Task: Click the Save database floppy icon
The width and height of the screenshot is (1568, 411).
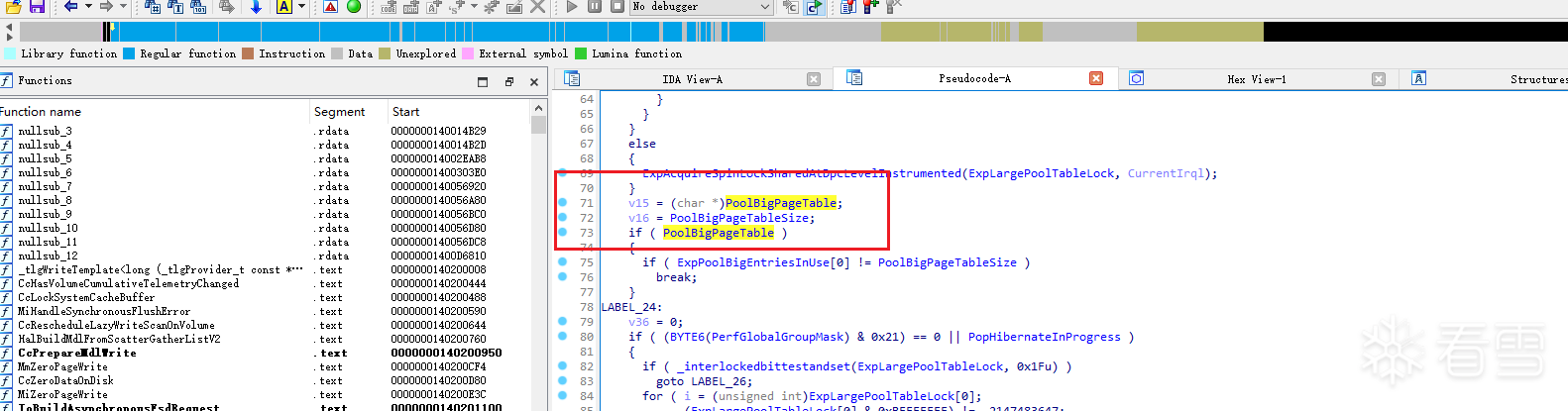Action: click(37, 7)
